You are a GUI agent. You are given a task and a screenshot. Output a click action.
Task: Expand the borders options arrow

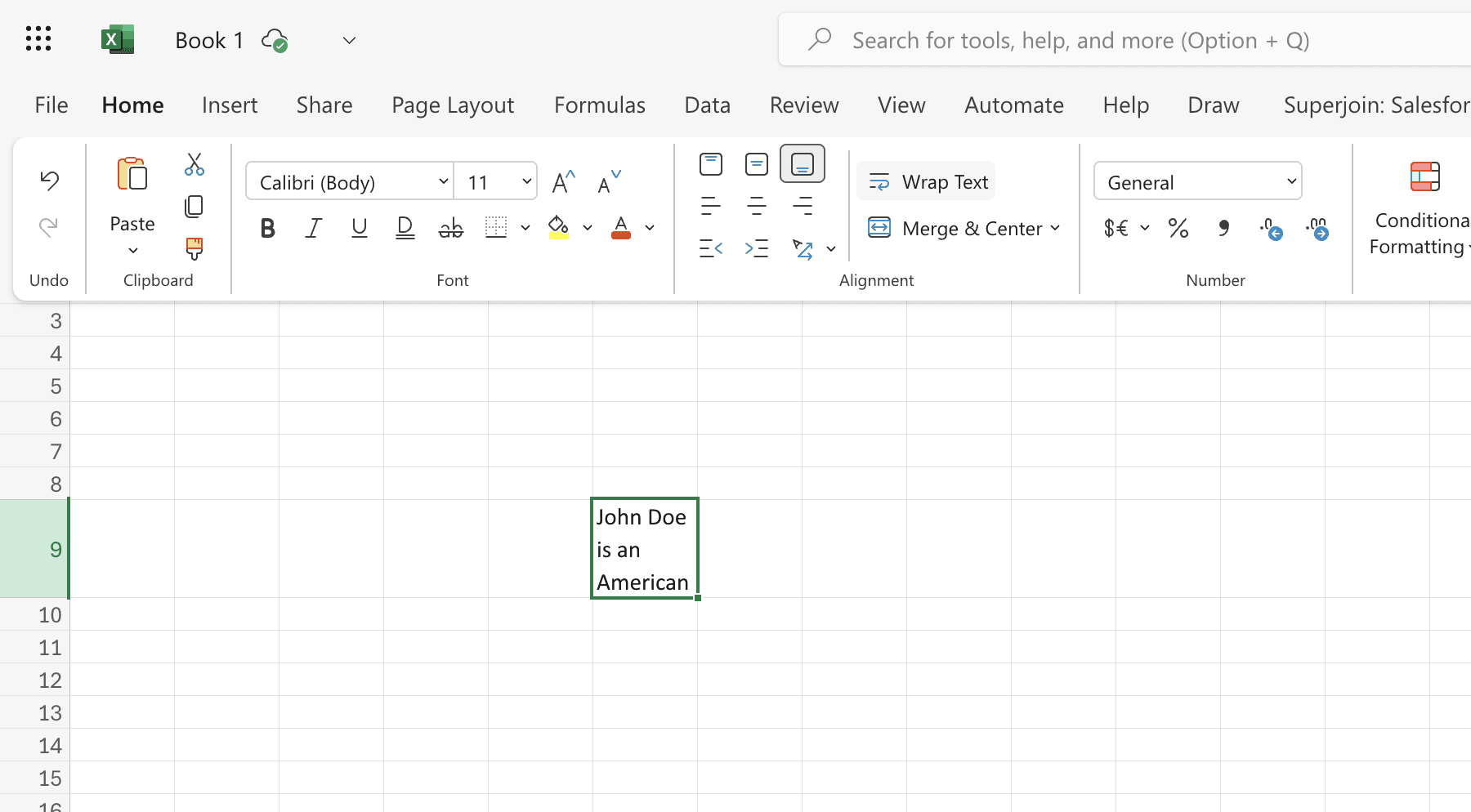point(525,228)
